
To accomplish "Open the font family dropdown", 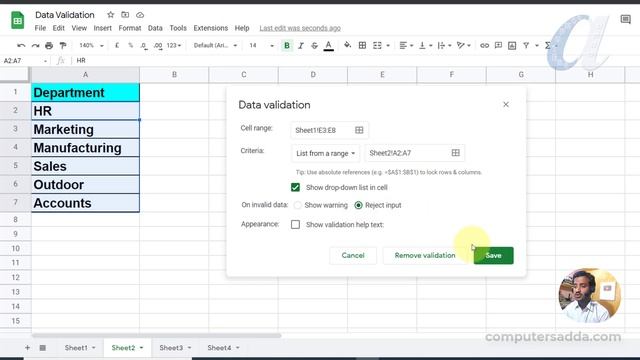I will 215,45.
